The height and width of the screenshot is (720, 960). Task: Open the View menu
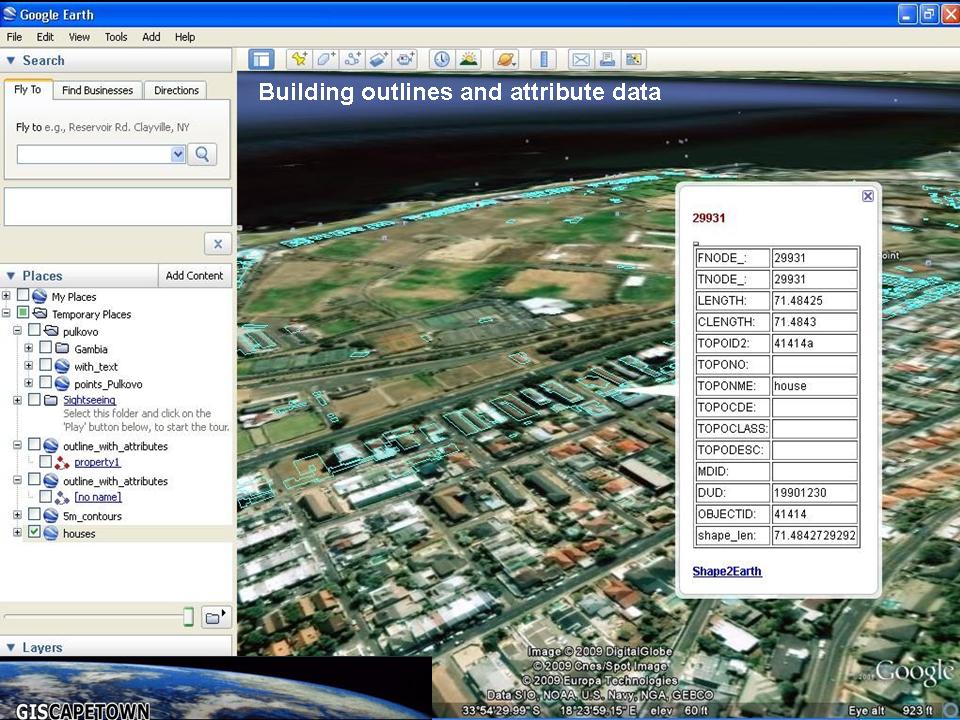[x=79, y=37]
